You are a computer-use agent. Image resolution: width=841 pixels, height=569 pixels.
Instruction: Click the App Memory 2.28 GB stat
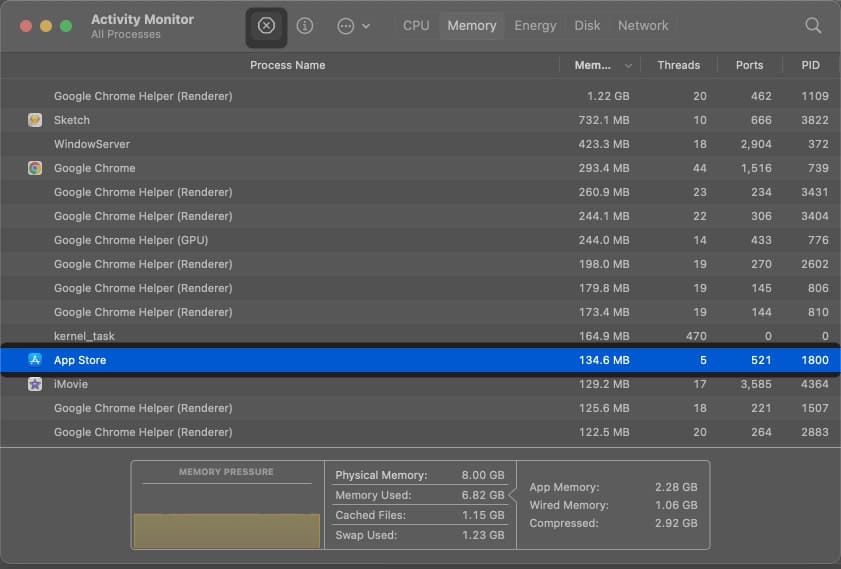pyautogui.click(x=613, y=487)
